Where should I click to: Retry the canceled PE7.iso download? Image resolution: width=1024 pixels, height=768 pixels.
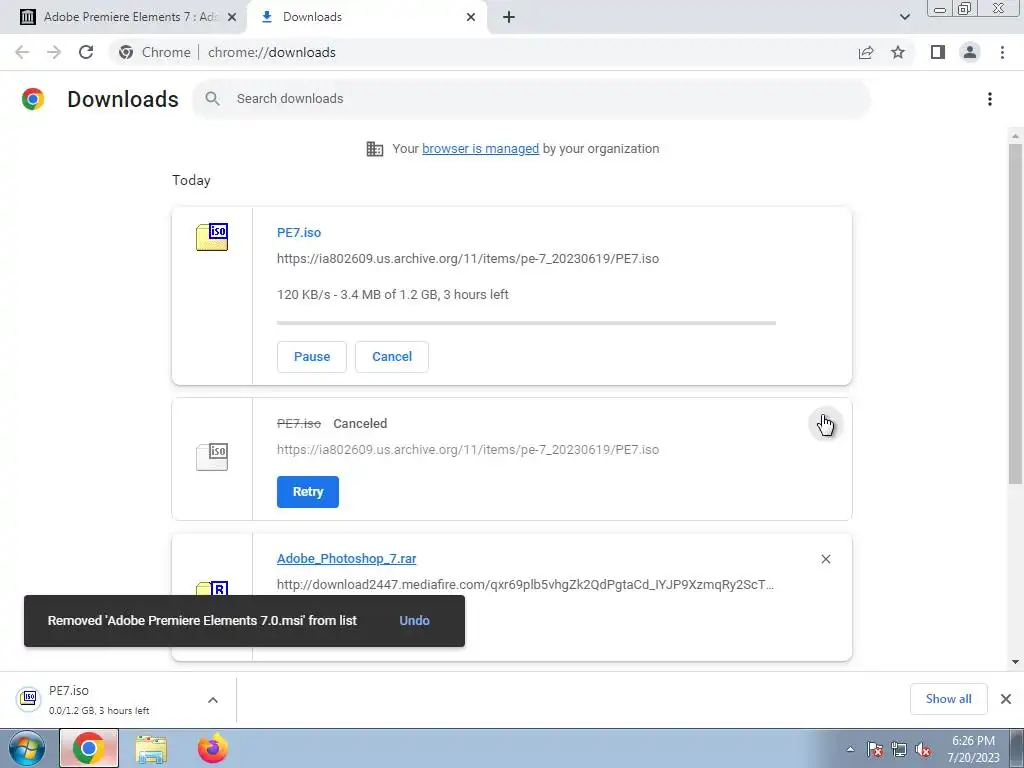point(308,492)
